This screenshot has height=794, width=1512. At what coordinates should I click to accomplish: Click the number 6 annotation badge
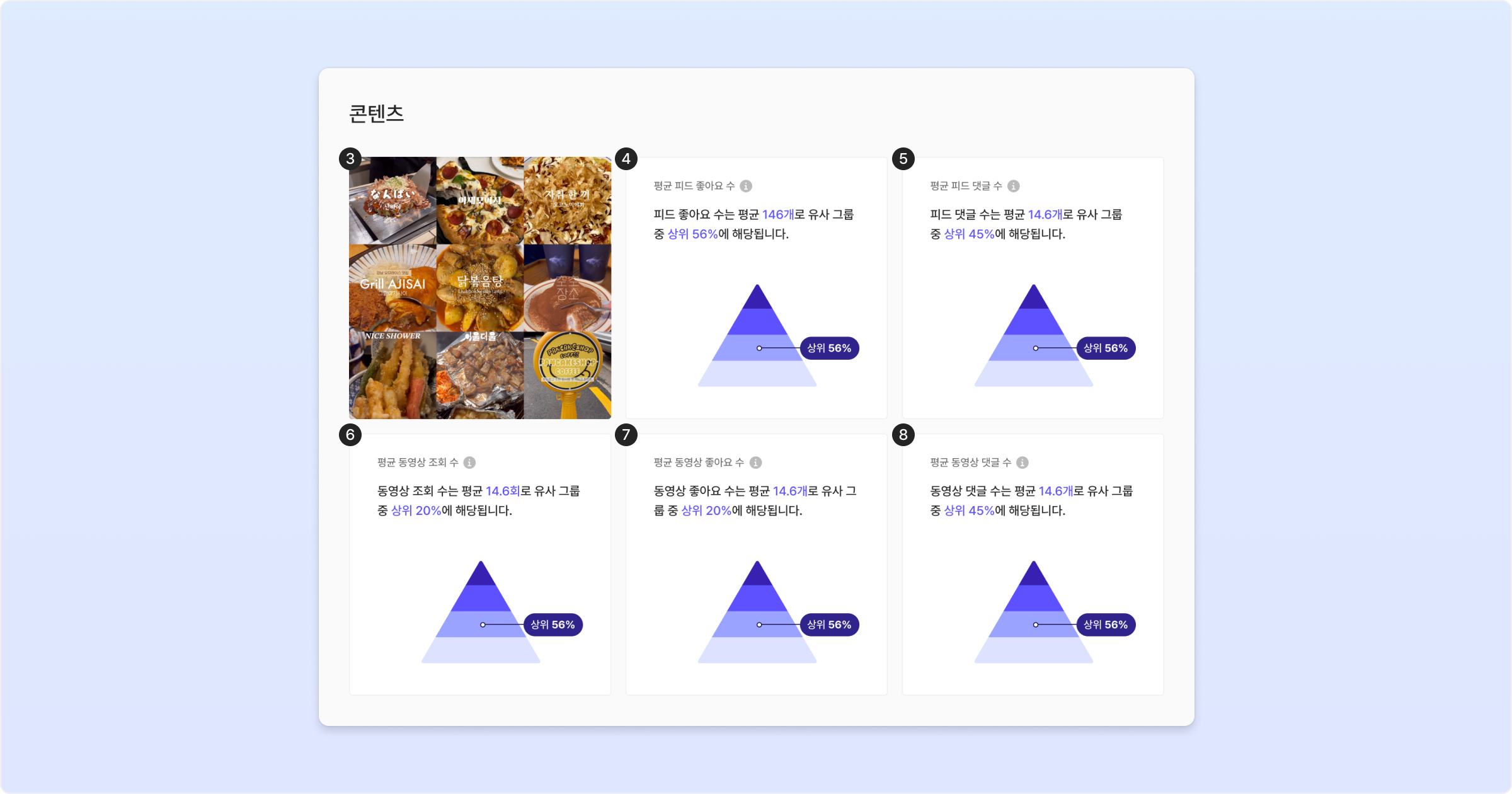click(350, 435)
